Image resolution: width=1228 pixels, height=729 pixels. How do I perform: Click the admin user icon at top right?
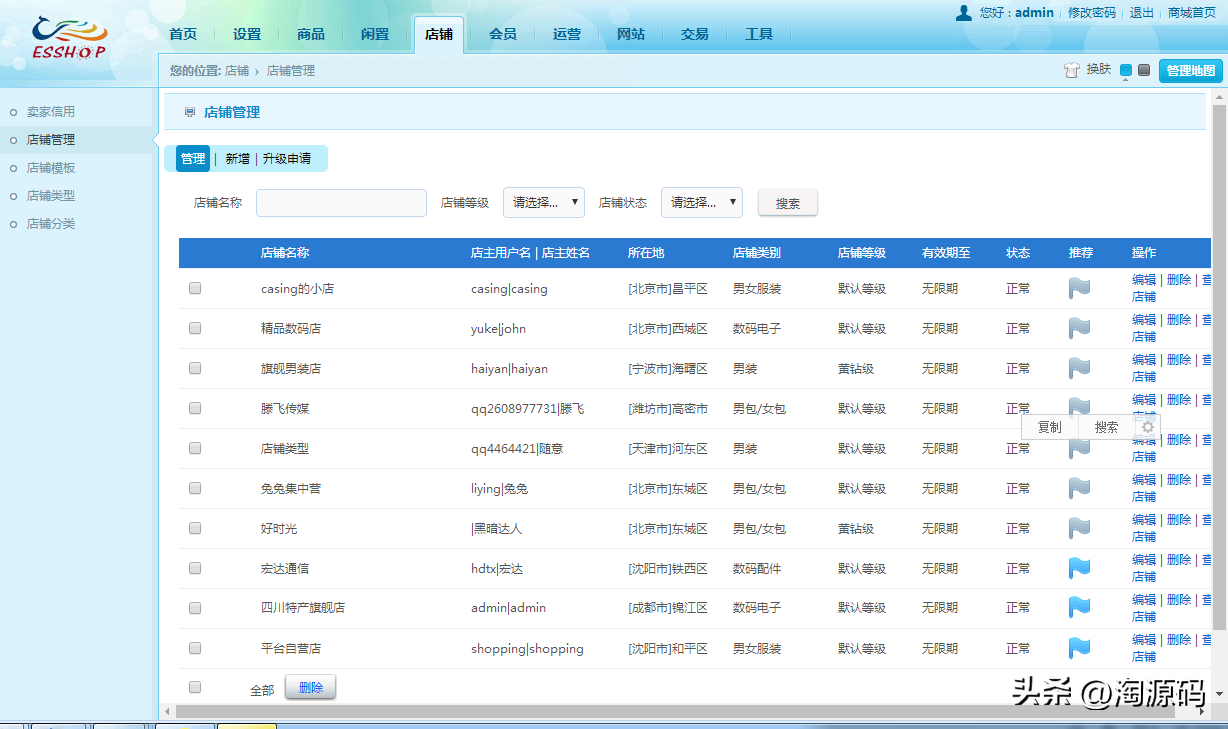(962, 13)
